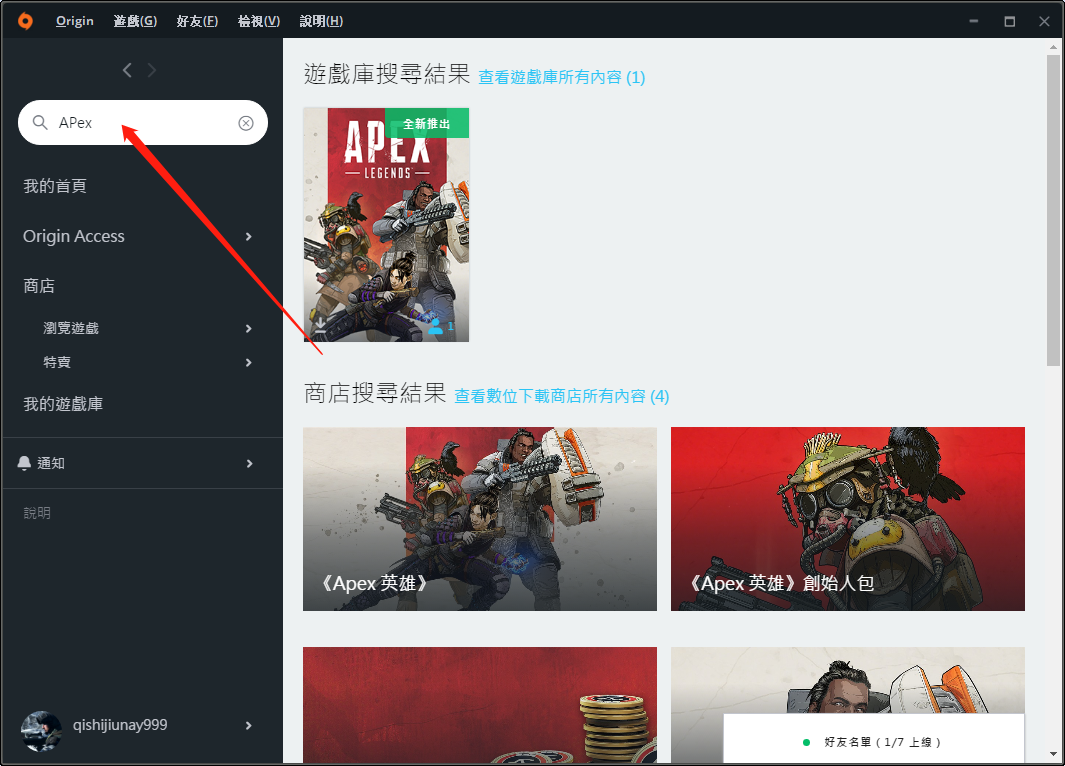Screen dimensions: 1065x766
Task: Expand 瀏覽遊戲 chevron
Action: click(249, 329)
